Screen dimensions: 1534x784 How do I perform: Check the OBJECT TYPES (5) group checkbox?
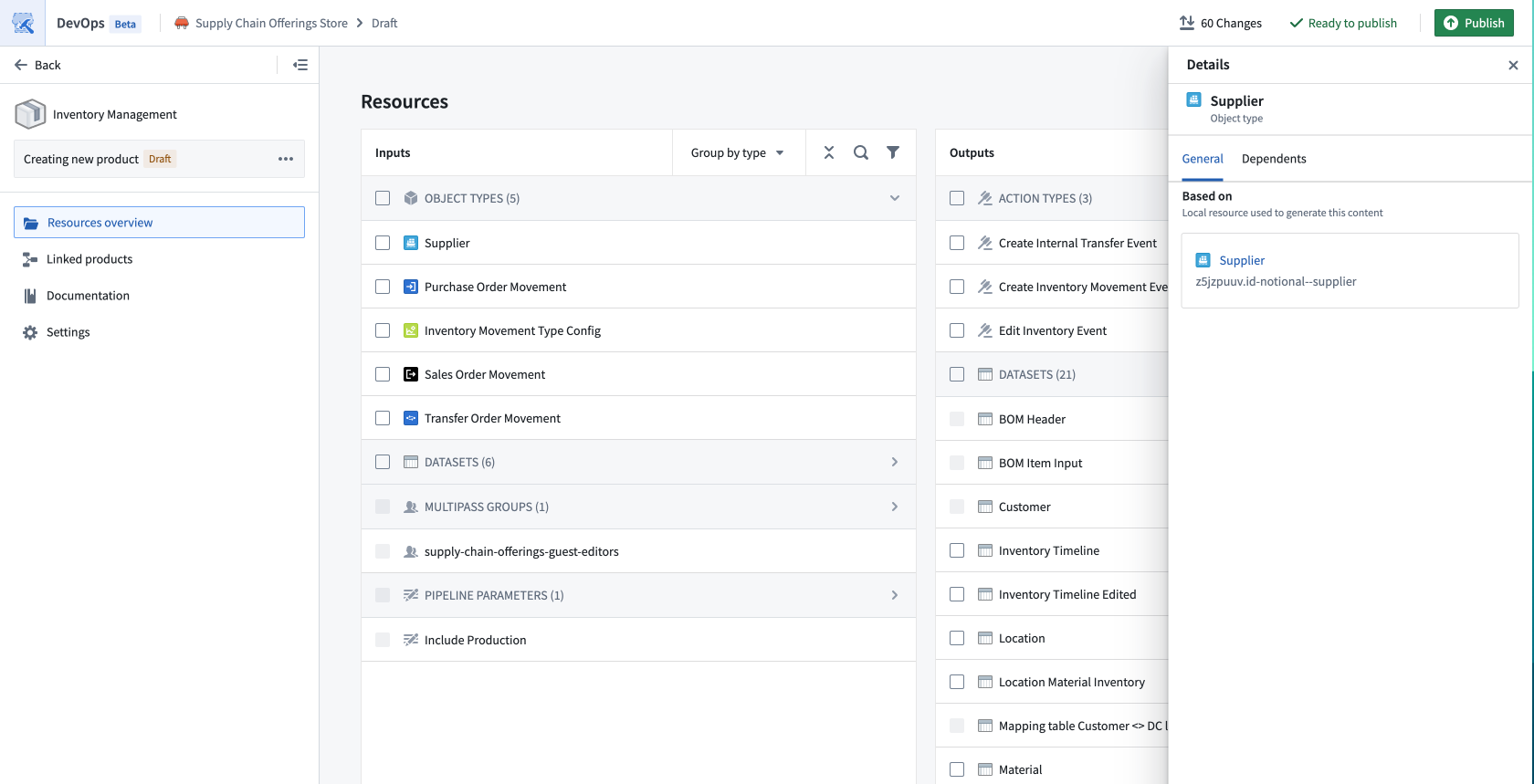[383, 198]
